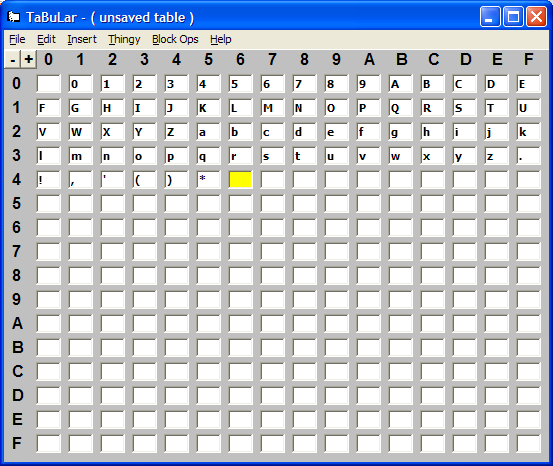The image size is (553, 466).
Task: Open the Thingy menu
Action: coord(124,39)
